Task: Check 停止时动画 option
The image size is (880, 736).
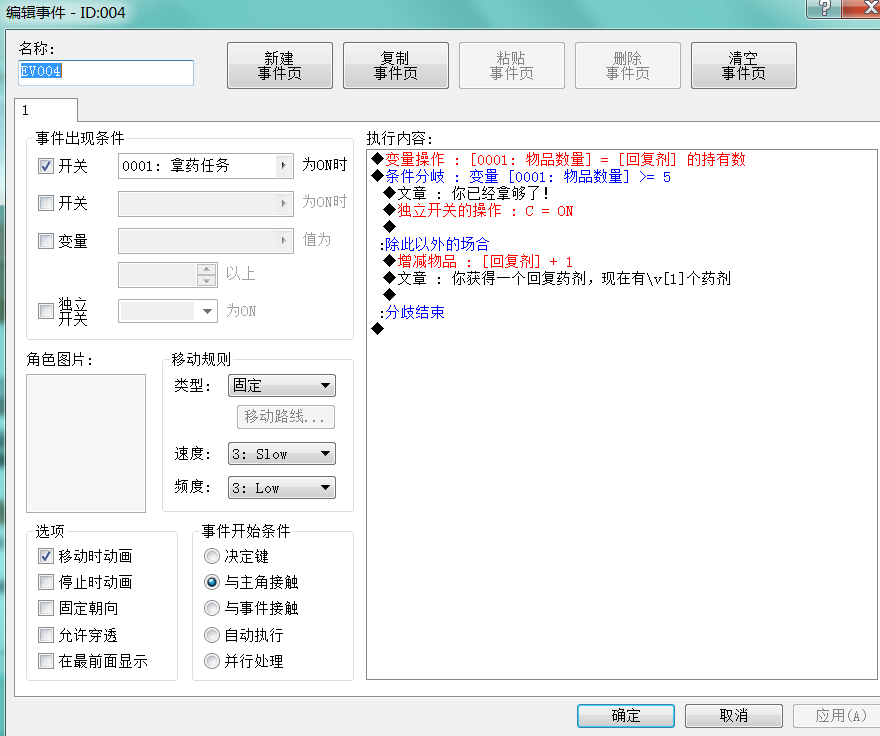Action: click(45, 582)
